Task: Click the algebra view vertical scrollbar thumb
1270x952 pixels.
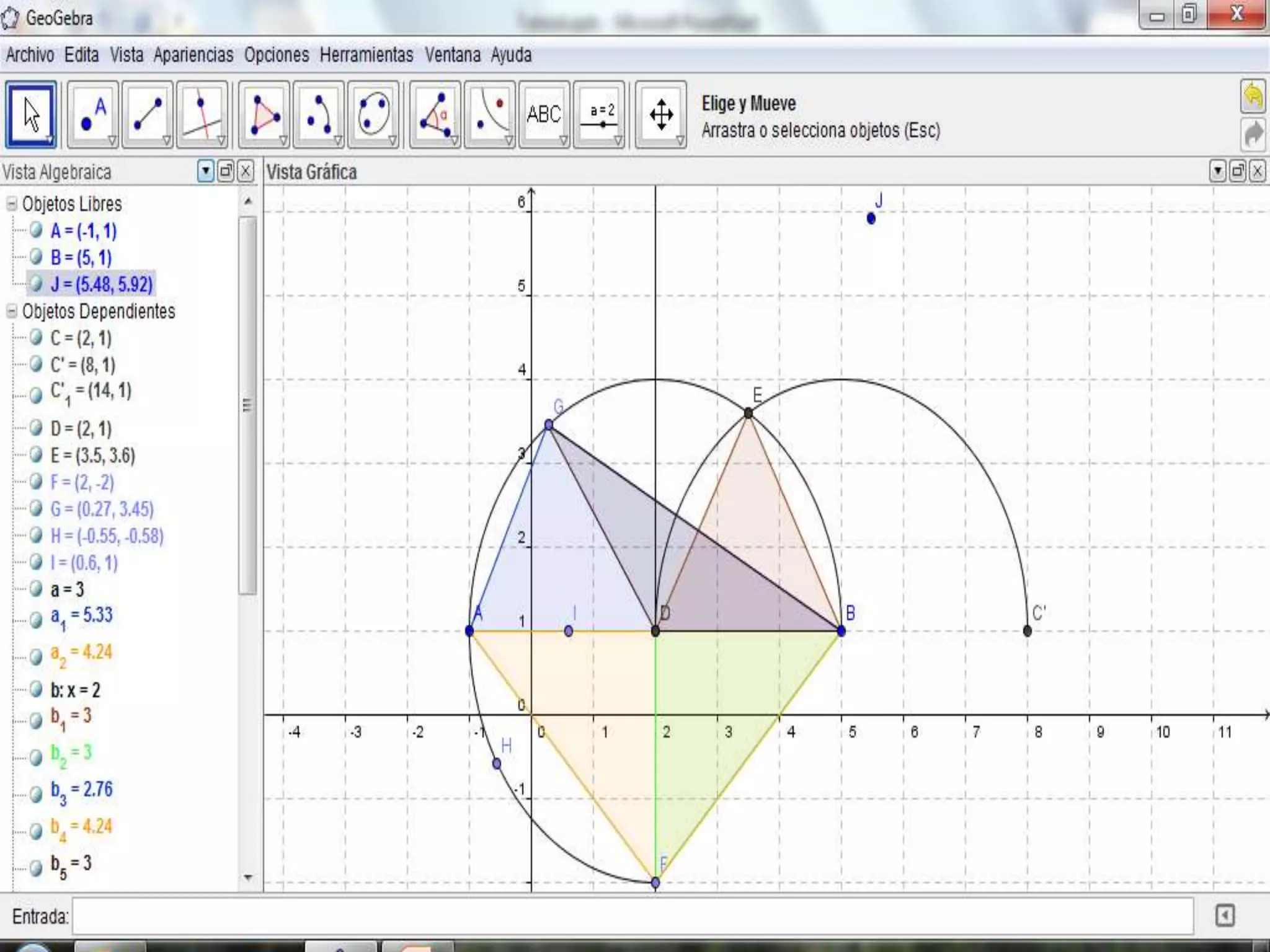Action: [247, 406]
